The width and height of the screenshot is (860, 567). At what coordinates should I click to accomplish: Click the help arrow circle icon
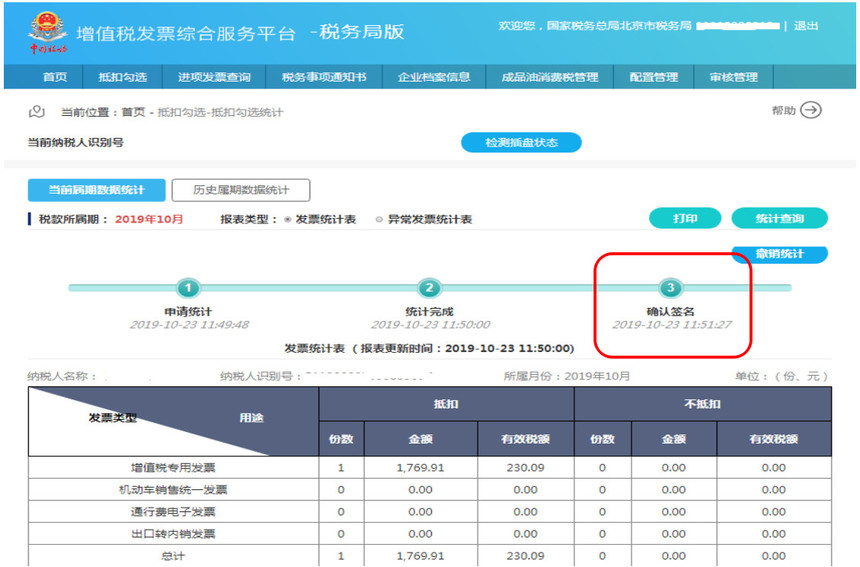point(811,111)
